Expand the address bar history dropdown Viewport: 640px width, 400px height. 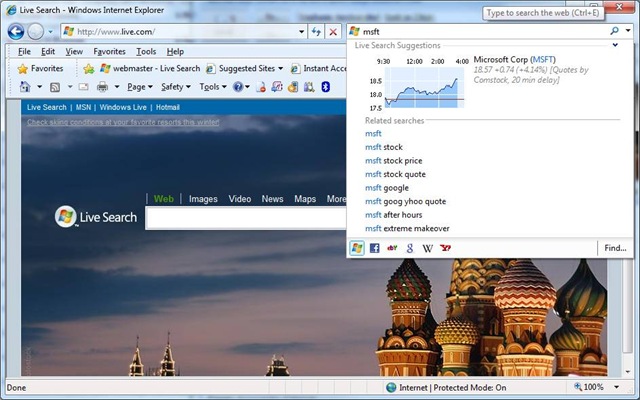301,31
